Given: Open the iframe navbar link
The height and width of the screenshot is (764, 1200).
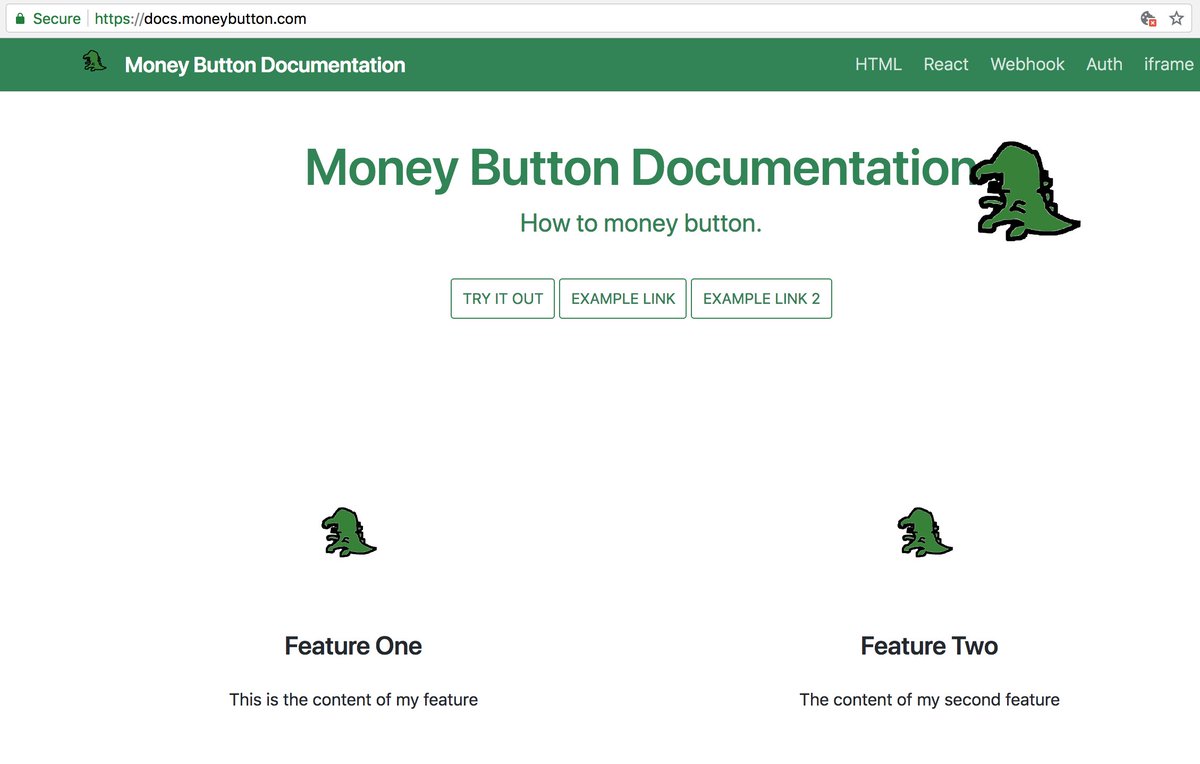Looking at the screenshot, I should (1169, 64).
